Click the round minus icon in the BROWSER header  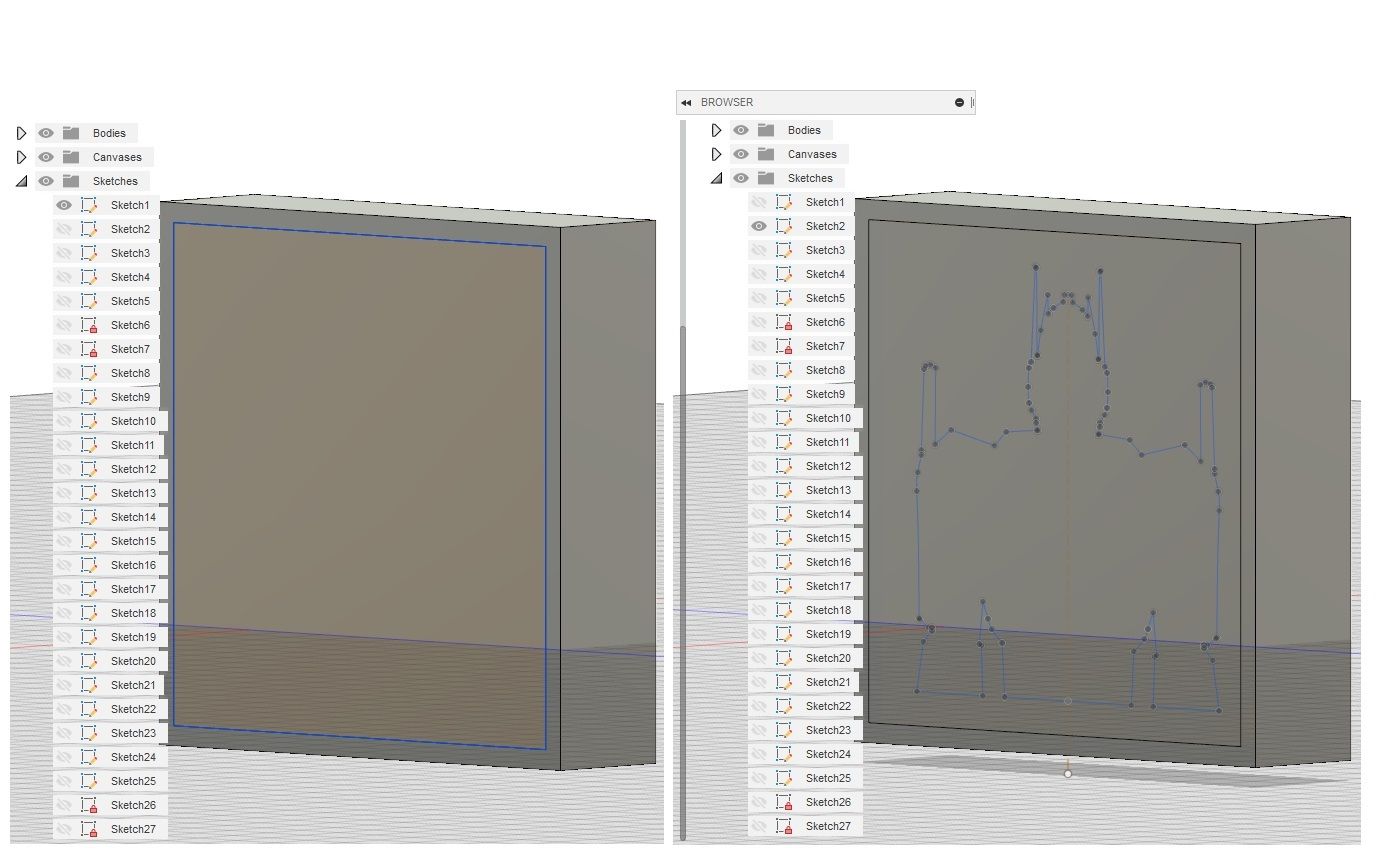tap(959, 102)
